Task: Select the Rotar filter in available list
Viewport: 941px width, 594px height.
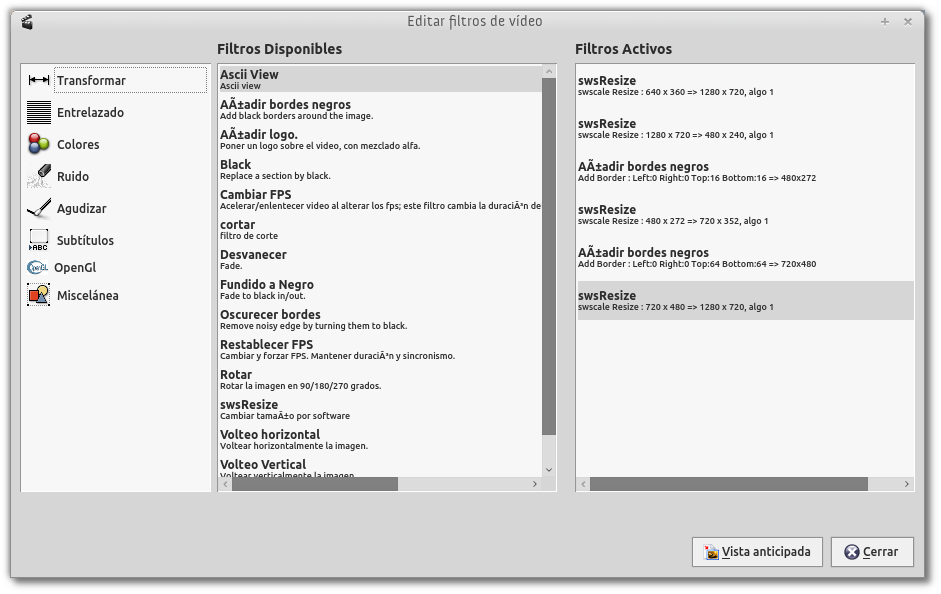Action: coord(380,380)
